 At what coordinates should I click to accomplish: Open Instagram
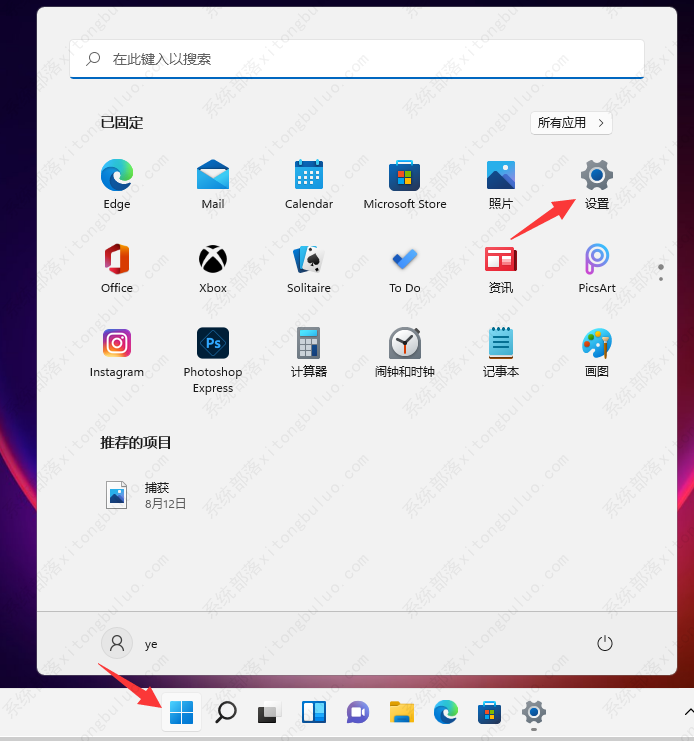[117, 353]
